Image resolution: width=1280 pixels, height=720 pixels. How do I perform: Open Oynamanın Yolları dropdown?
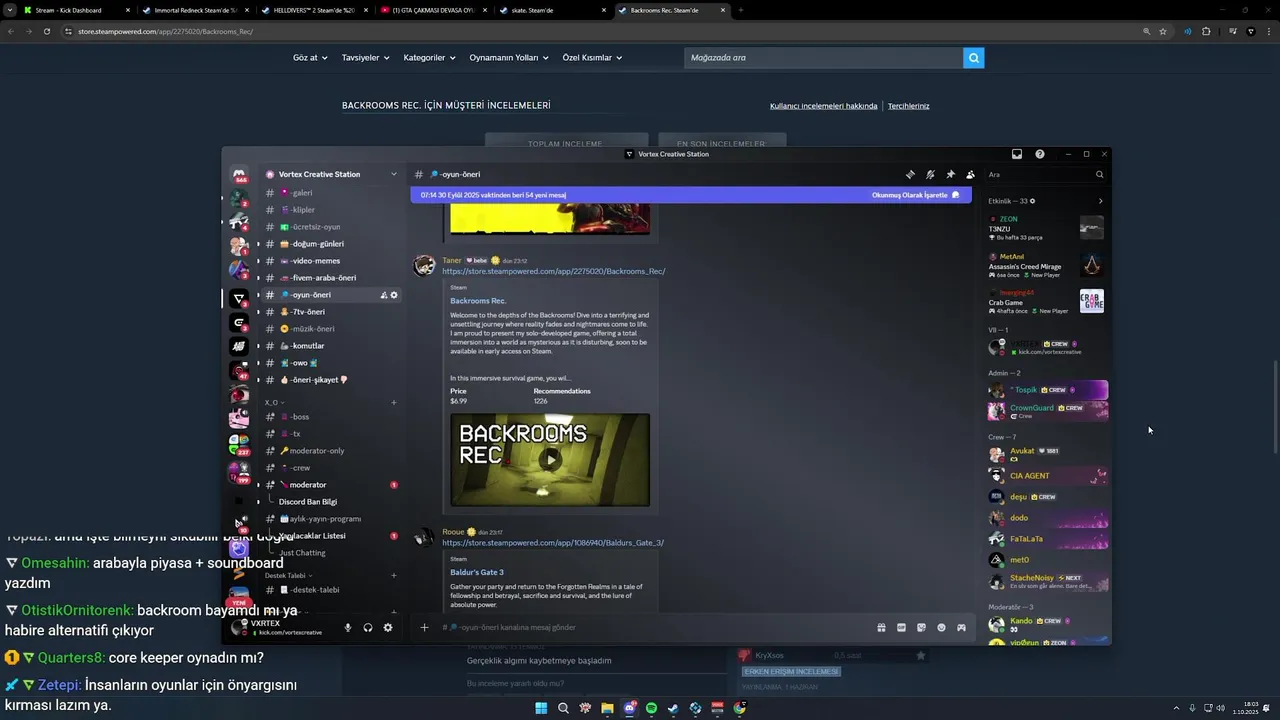pyautogui.click(x=509, y=58)
